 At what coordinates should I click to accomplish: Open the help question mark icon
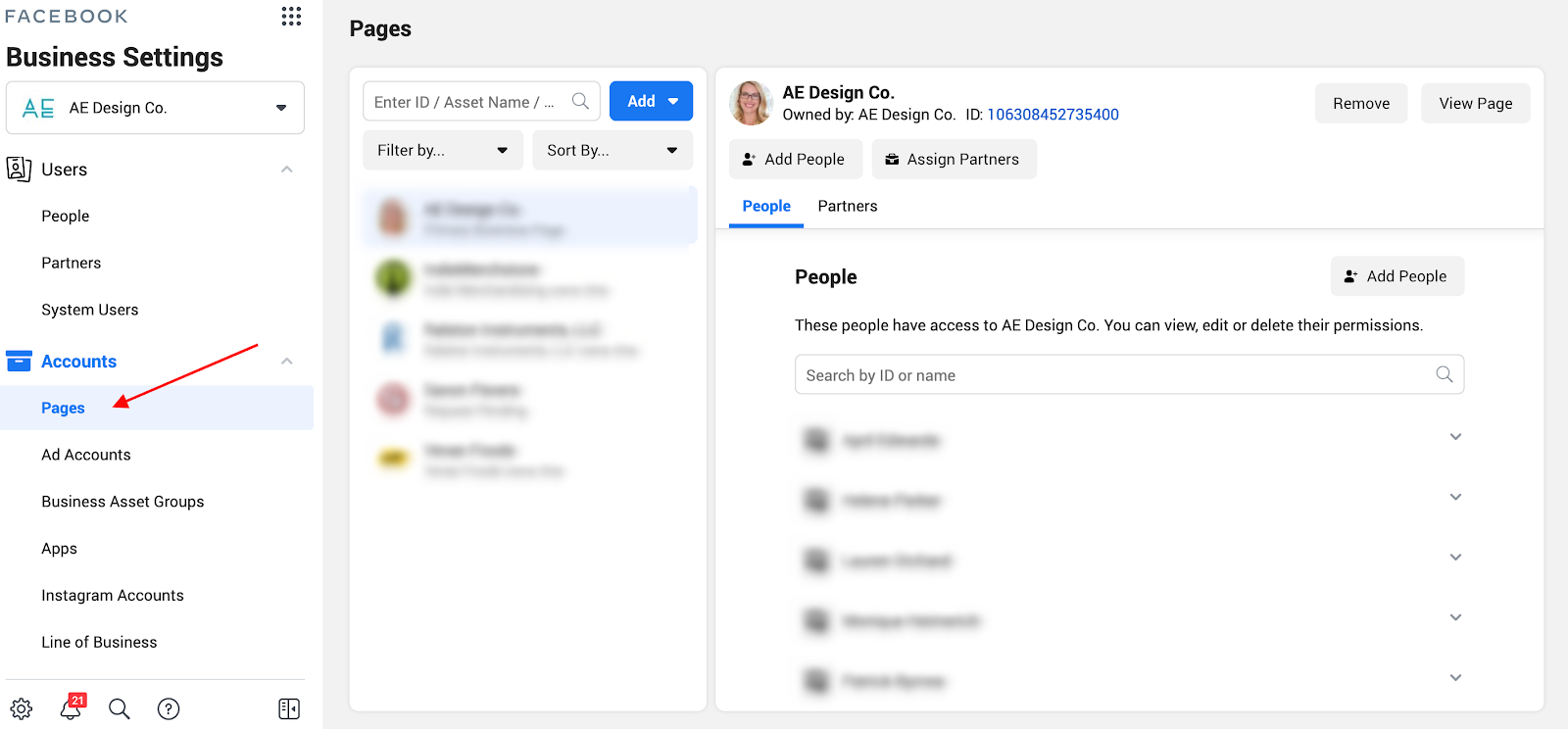click(169, 708)
